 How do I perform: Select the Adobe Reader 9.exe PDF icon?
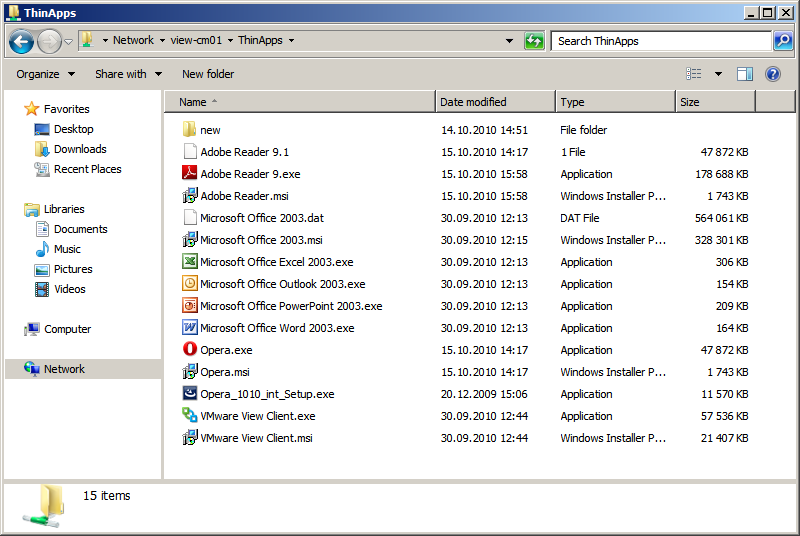coord(189,173)
